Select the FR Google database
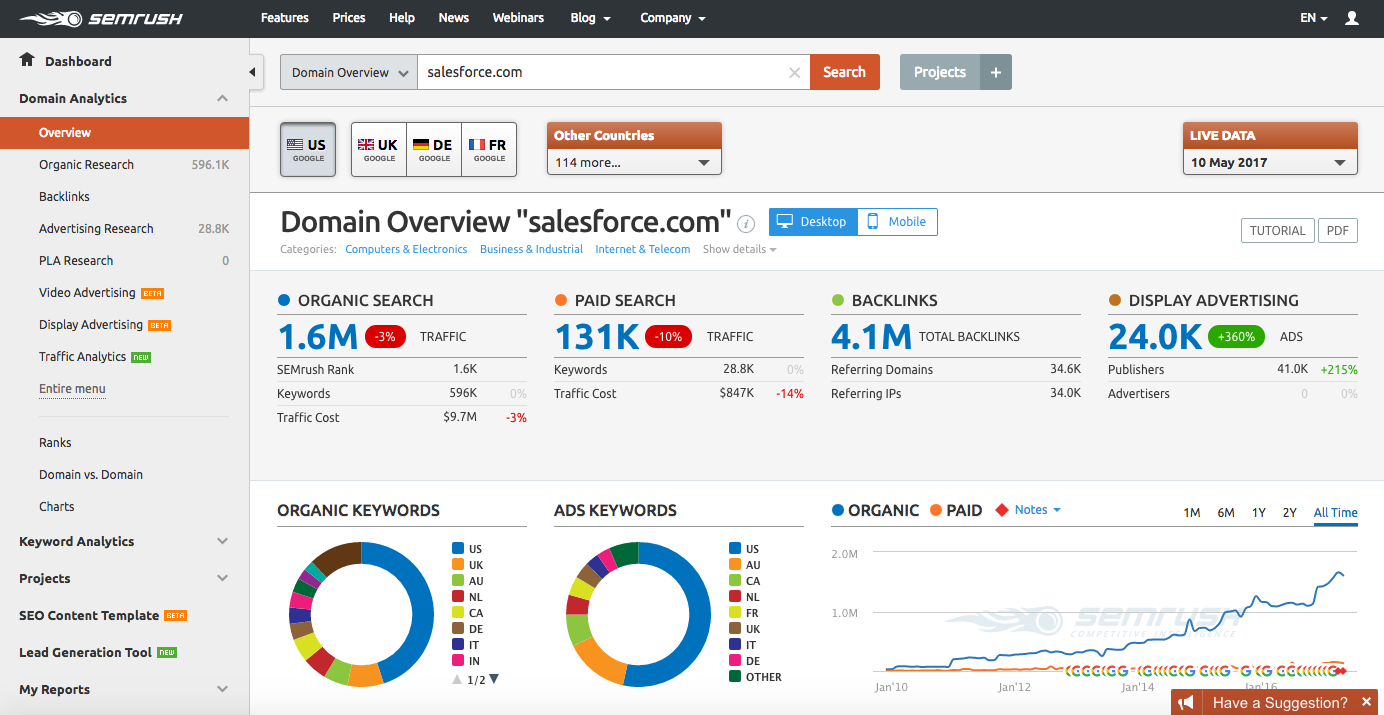Image resolution: width=1384 pixels, height=715 pixels. tap(489, 149)
